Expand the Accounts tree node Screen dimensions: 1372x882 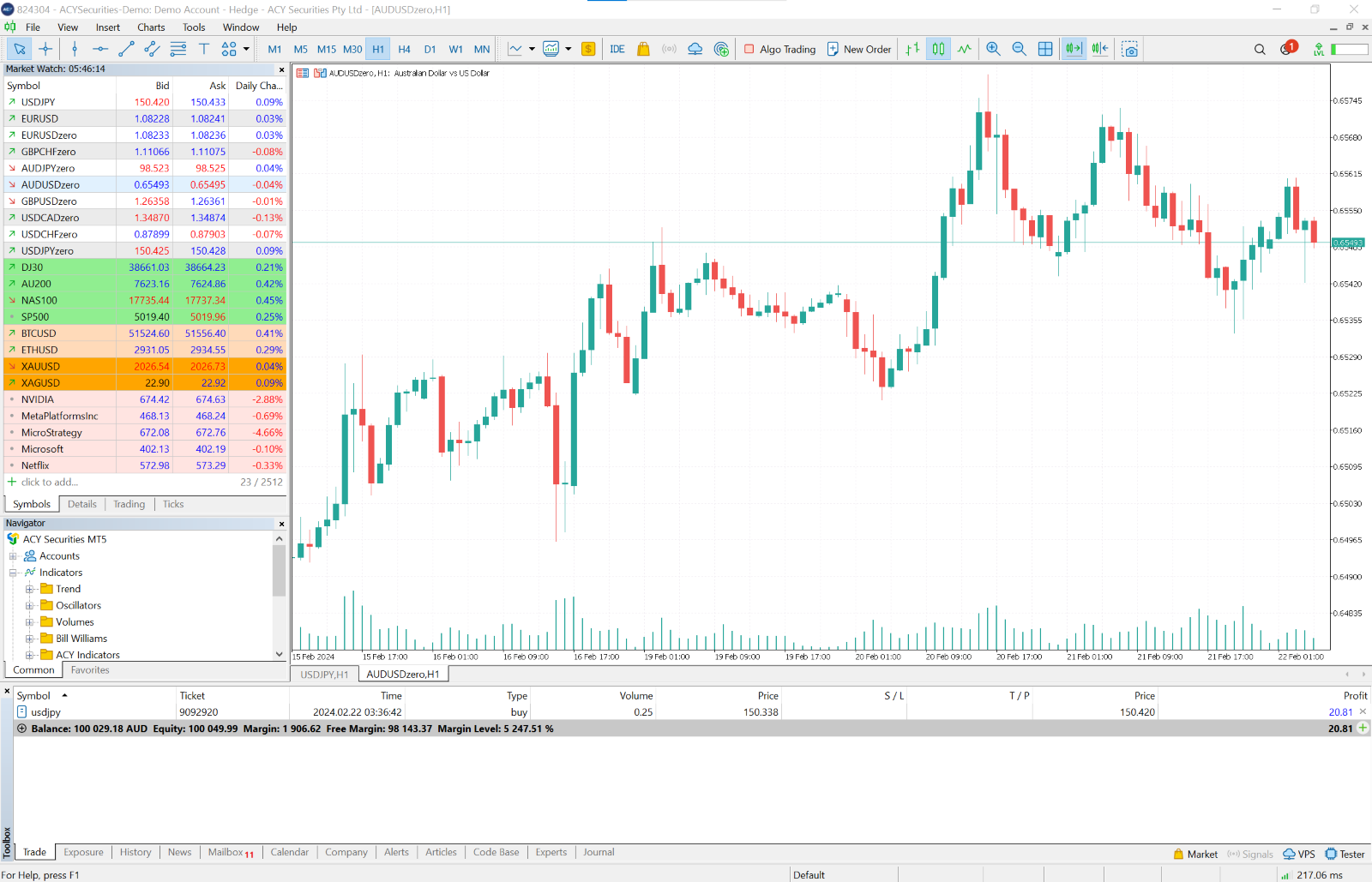pyautogui.click(x=13, y=556)
